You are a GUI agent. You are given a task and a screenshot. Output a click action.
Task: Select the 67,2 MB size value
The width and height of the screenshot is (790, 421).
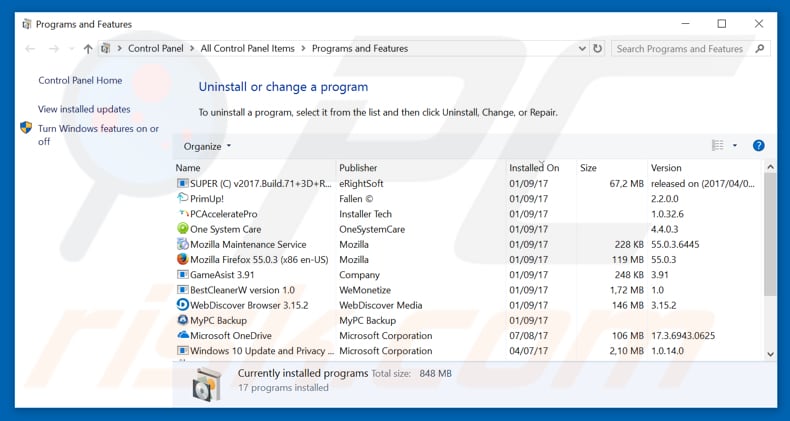[x=626, y=184]
